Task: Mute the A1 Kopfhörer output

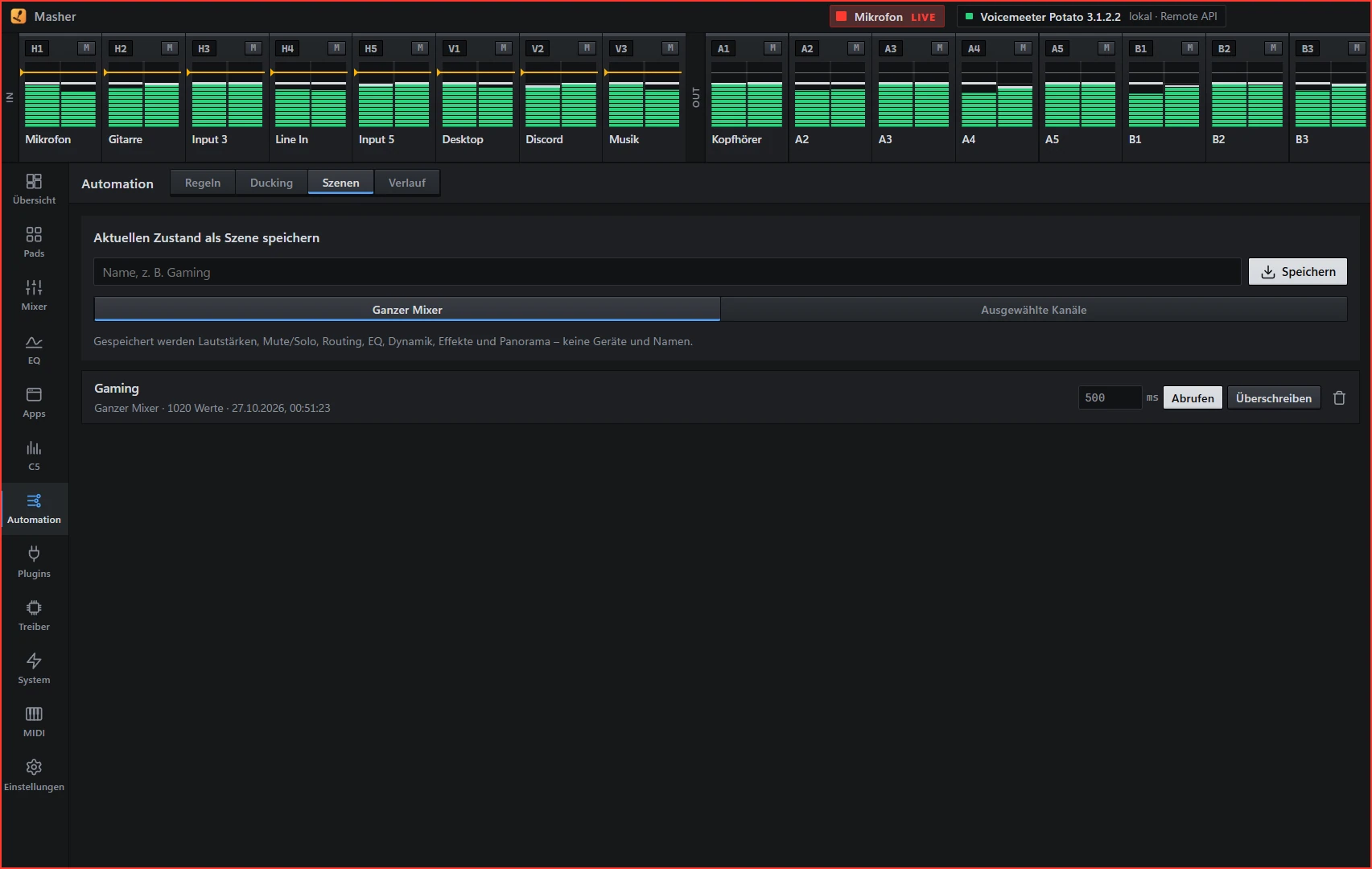Action: [773, 48]
